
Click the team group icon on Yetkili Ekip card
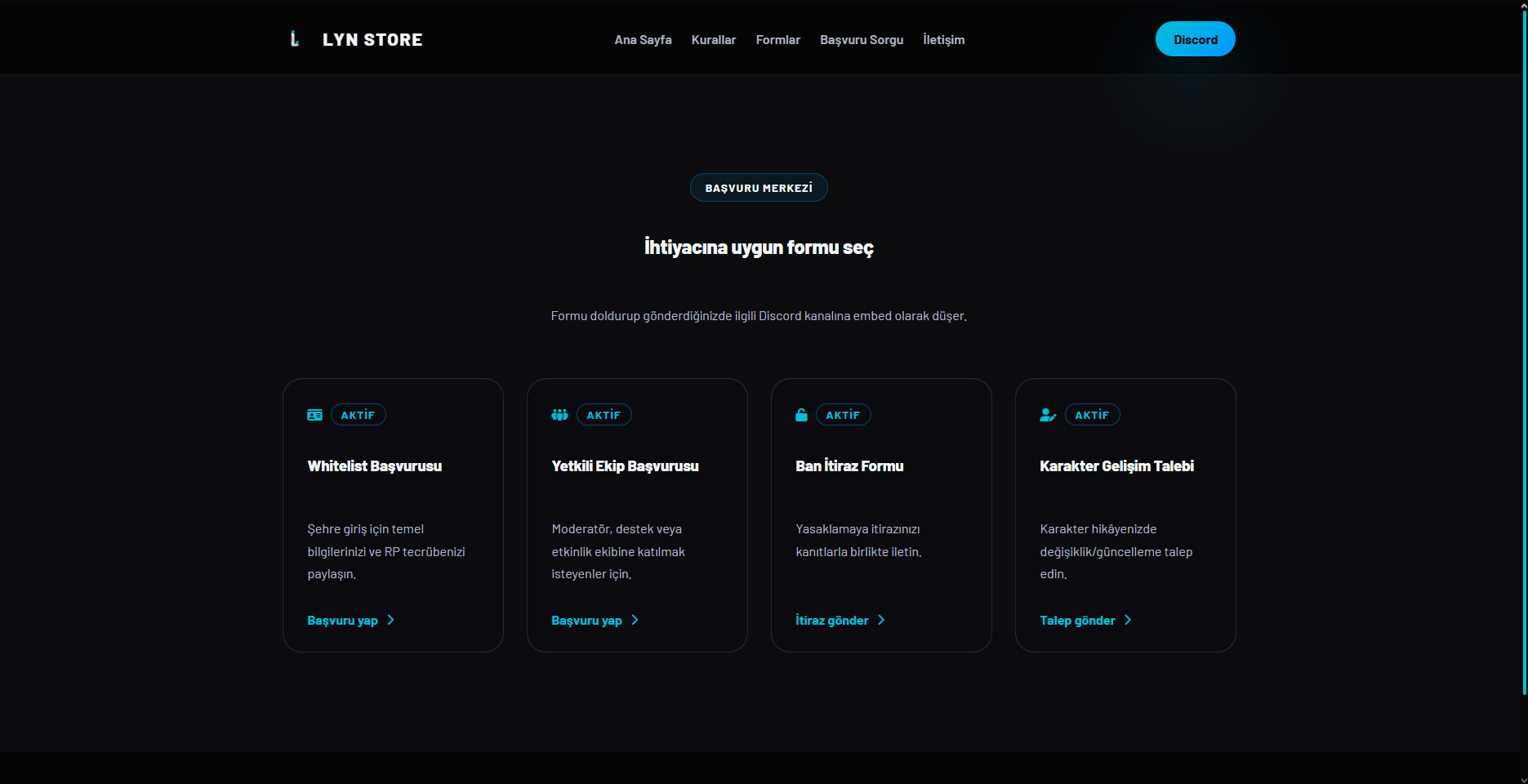tap(559, 415)
